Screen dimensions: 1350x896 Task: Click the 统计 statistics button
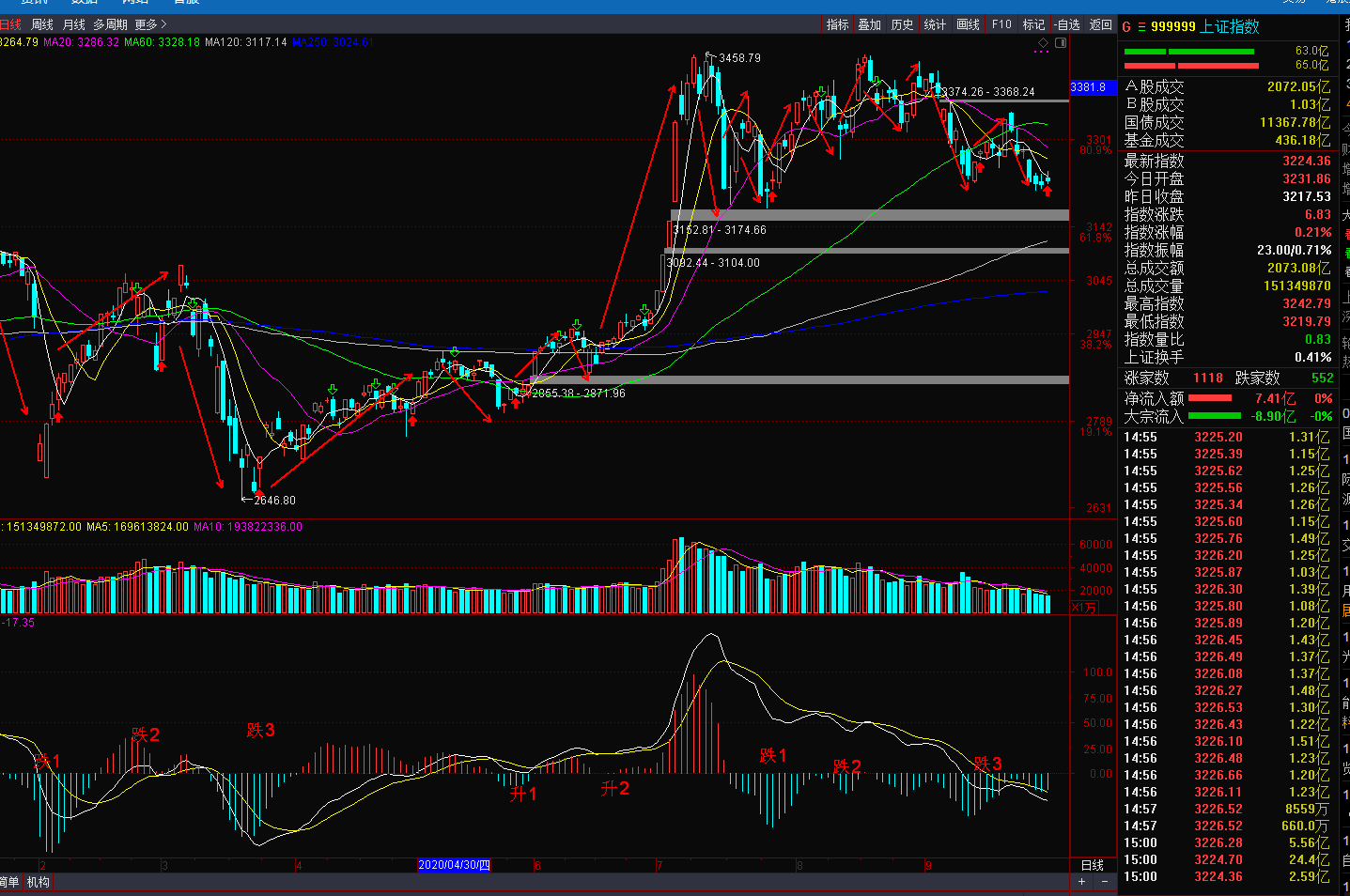(x=935, y=24)
